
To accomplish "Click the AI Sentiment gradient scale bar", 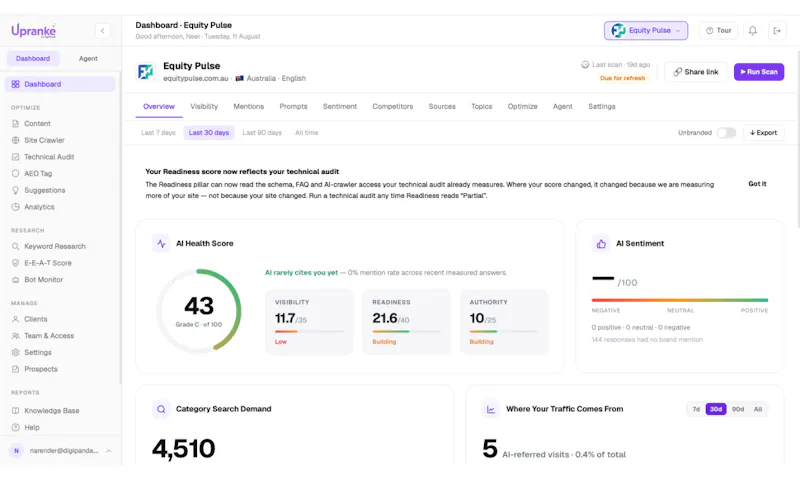I will point(680,300).
